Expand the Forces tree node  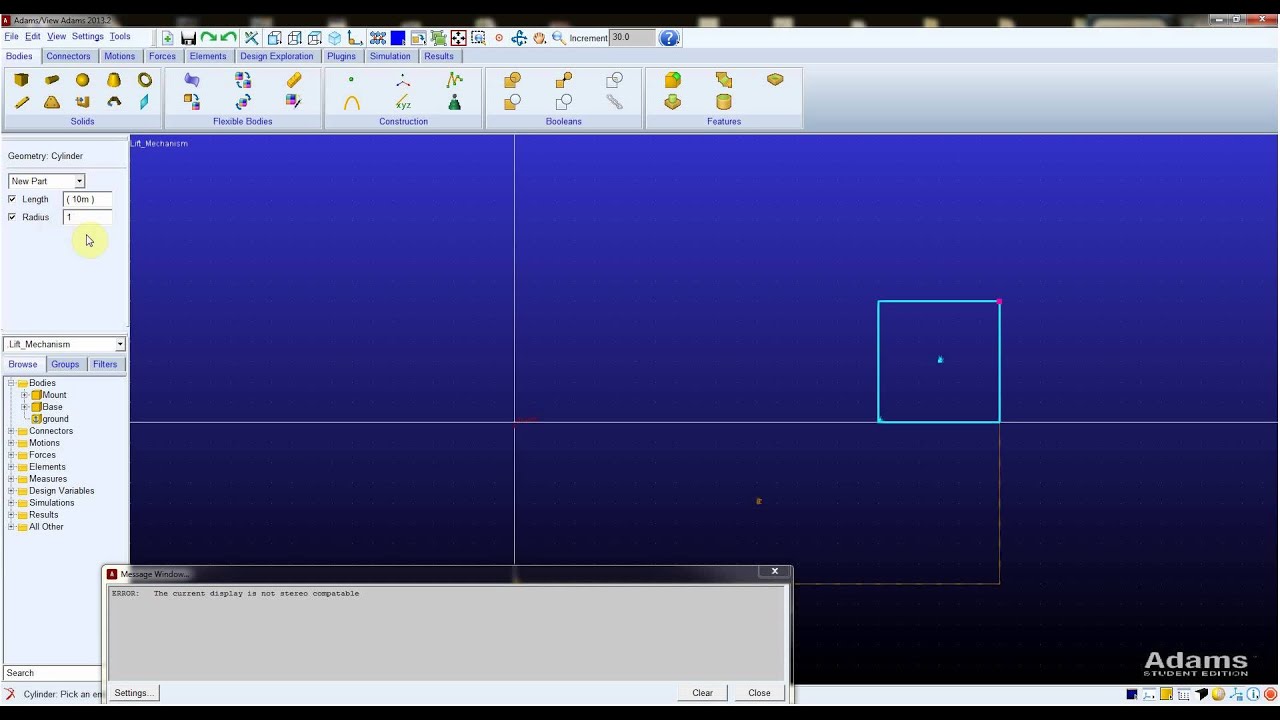click(12, 455)
